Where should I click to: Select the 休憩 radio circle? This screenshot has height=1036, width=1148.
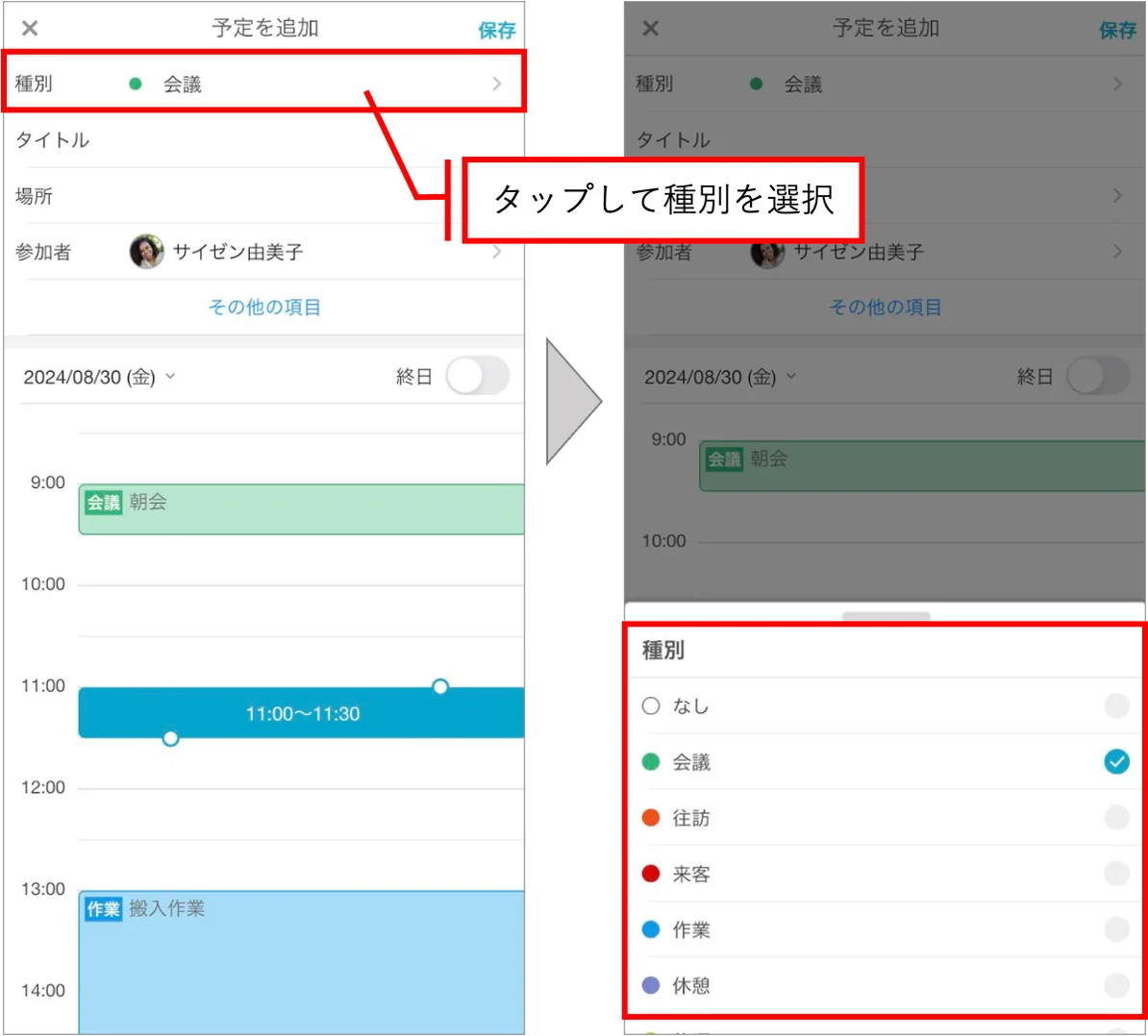(1116, 985)
